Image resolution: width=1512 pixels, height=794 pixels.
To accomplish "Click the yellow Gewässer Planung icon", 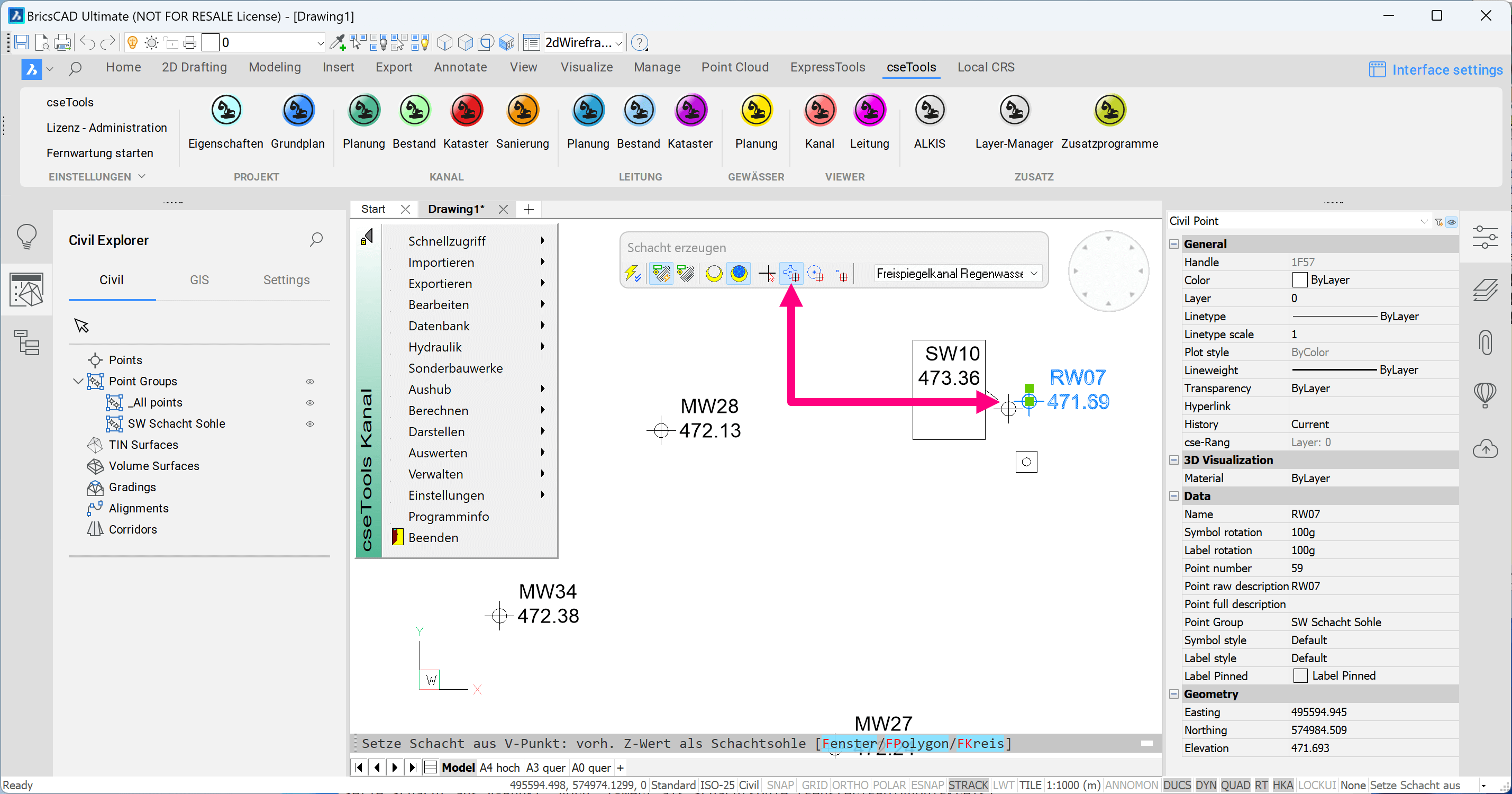I will coord(756,111).
